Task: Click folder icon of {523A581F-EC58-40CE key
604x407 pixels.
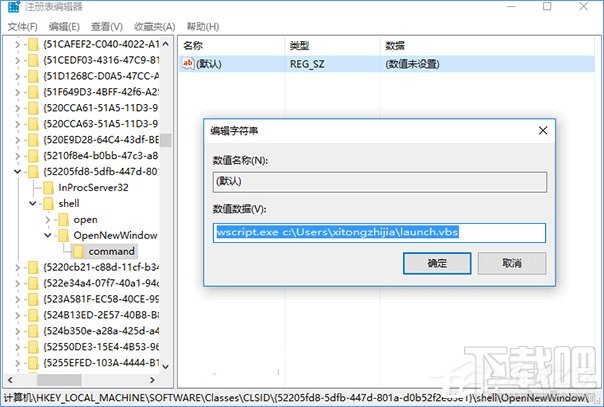Action: (34, 299)
